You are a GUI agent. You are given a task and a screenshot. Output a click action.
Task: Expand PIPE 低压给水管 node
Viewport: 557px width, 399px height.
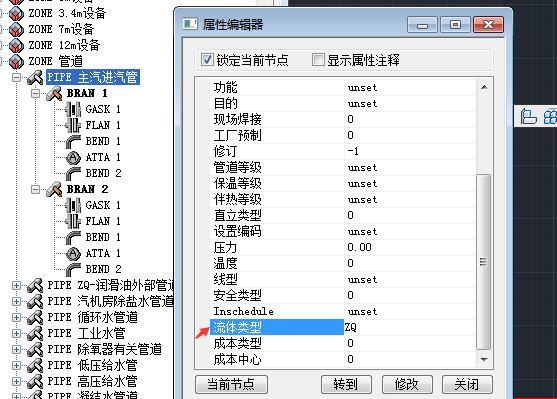pyautogui.click(x=16, y=365)
